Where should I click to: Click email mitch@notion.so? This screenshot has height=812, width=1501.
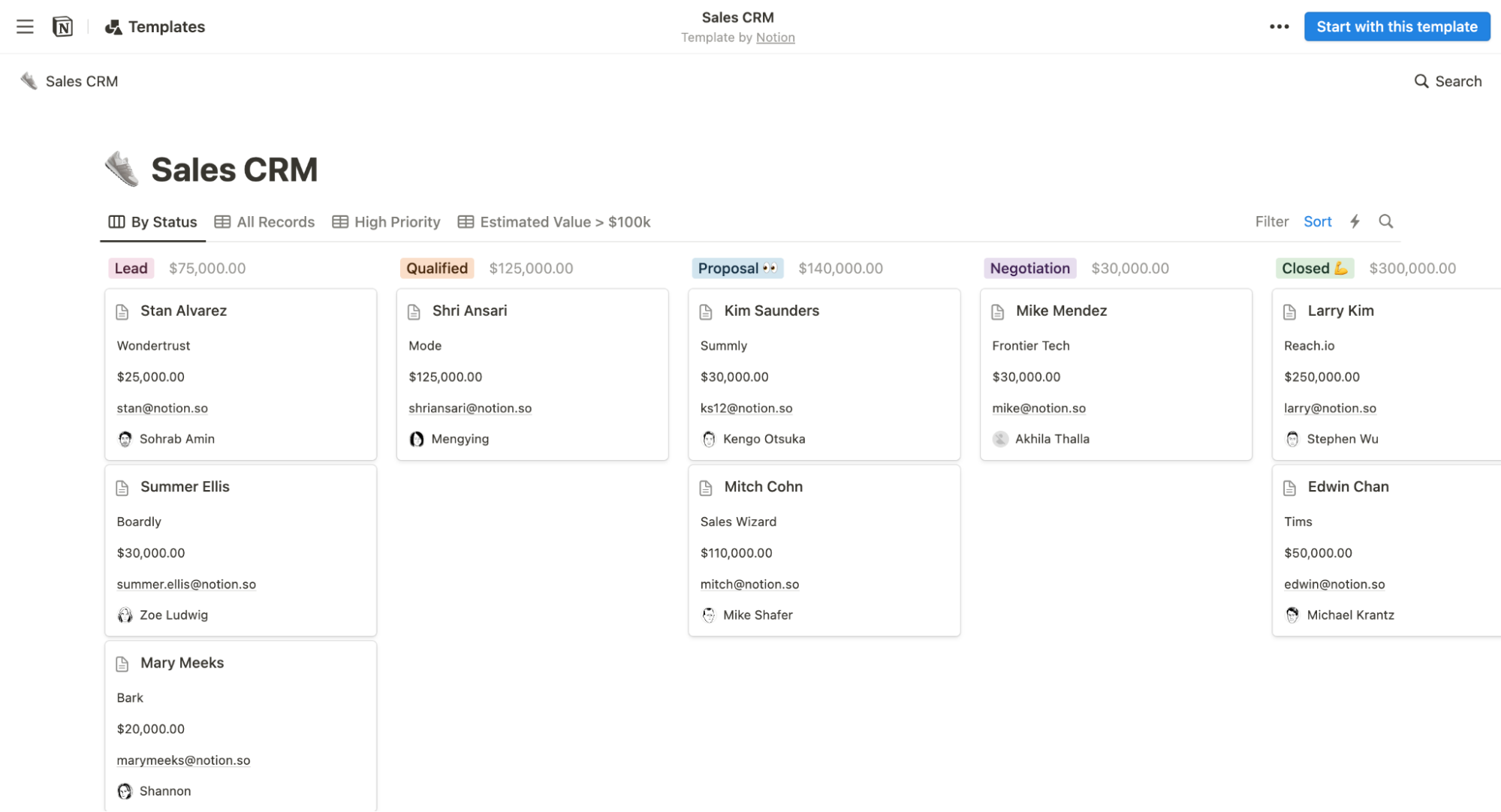tap(749, 585)
